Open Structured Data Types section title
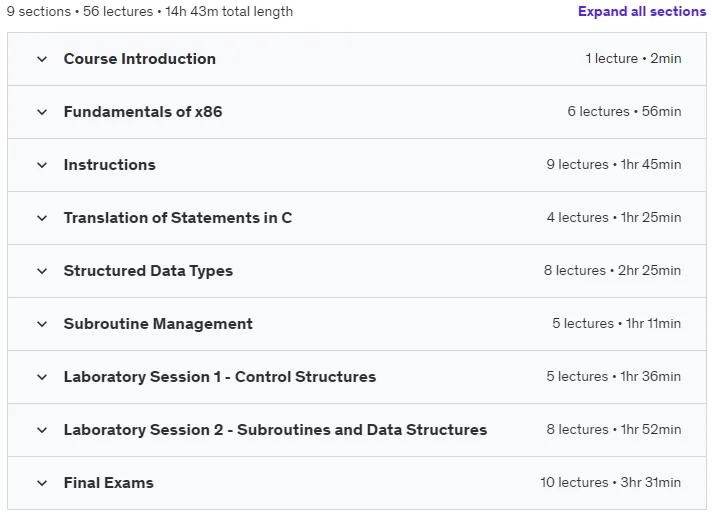 coord(148,271)
